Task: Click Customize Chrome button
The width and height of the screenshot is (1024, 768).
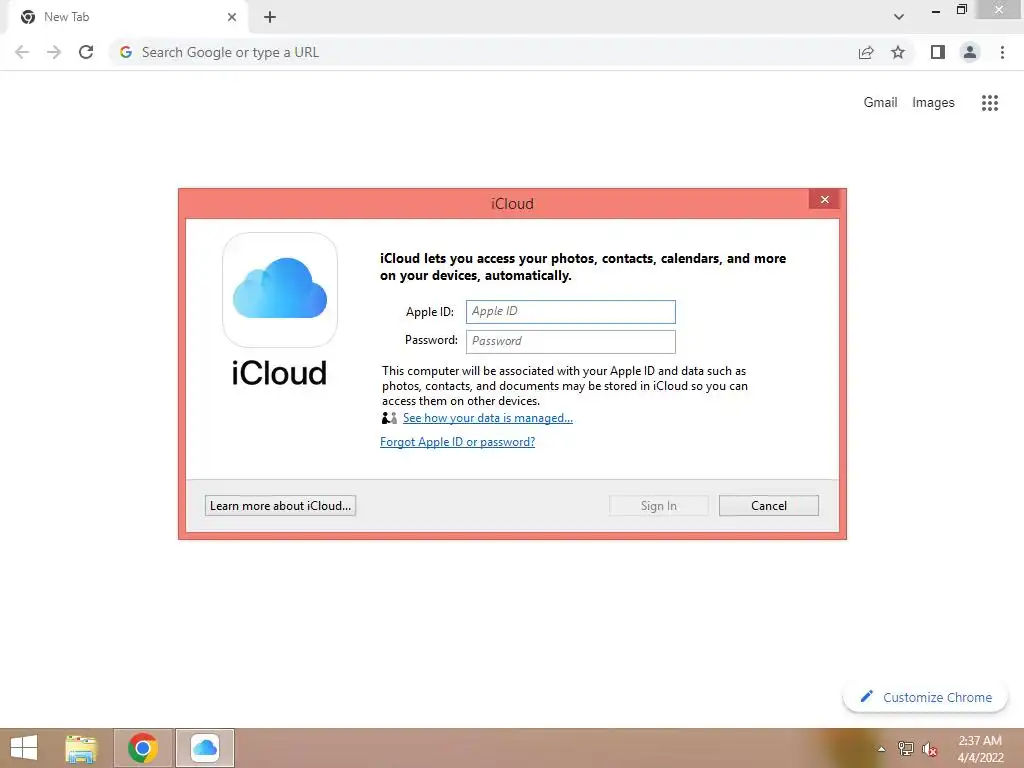Action: pyautogui.click(x=925, y=697)
